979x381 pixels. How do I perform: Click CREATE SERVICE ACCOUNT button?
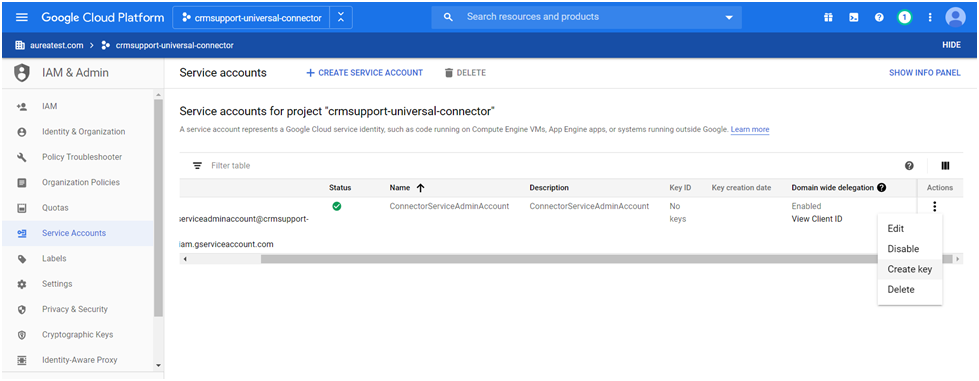click(365, 73)
